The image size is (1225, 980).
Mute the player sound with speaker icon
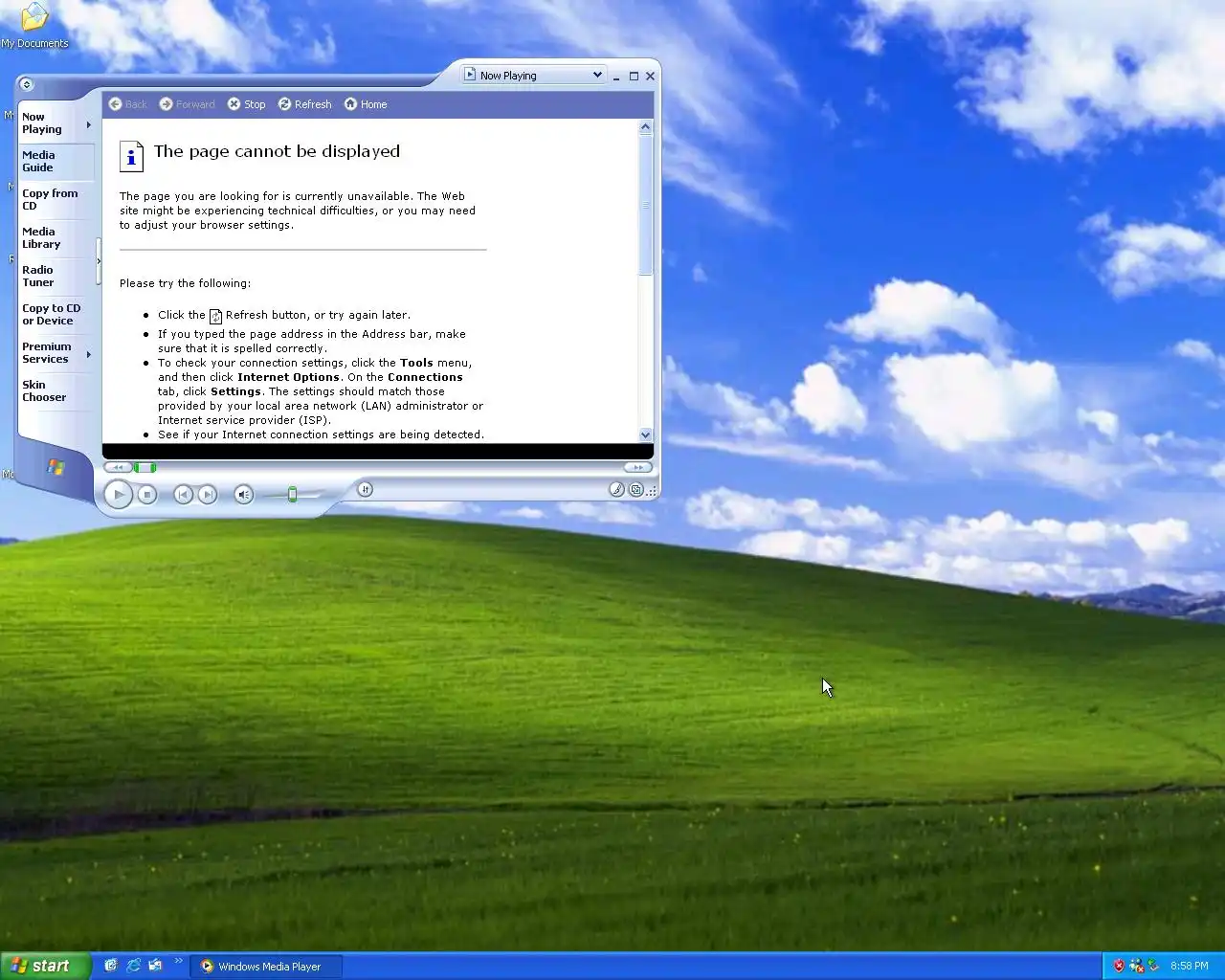[243, 494]
